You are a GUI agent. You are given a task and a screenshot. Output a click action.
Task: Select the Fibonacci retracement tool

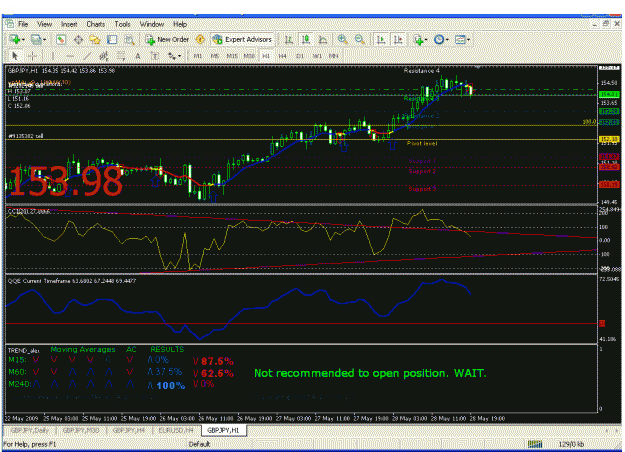tap(121, 56)
